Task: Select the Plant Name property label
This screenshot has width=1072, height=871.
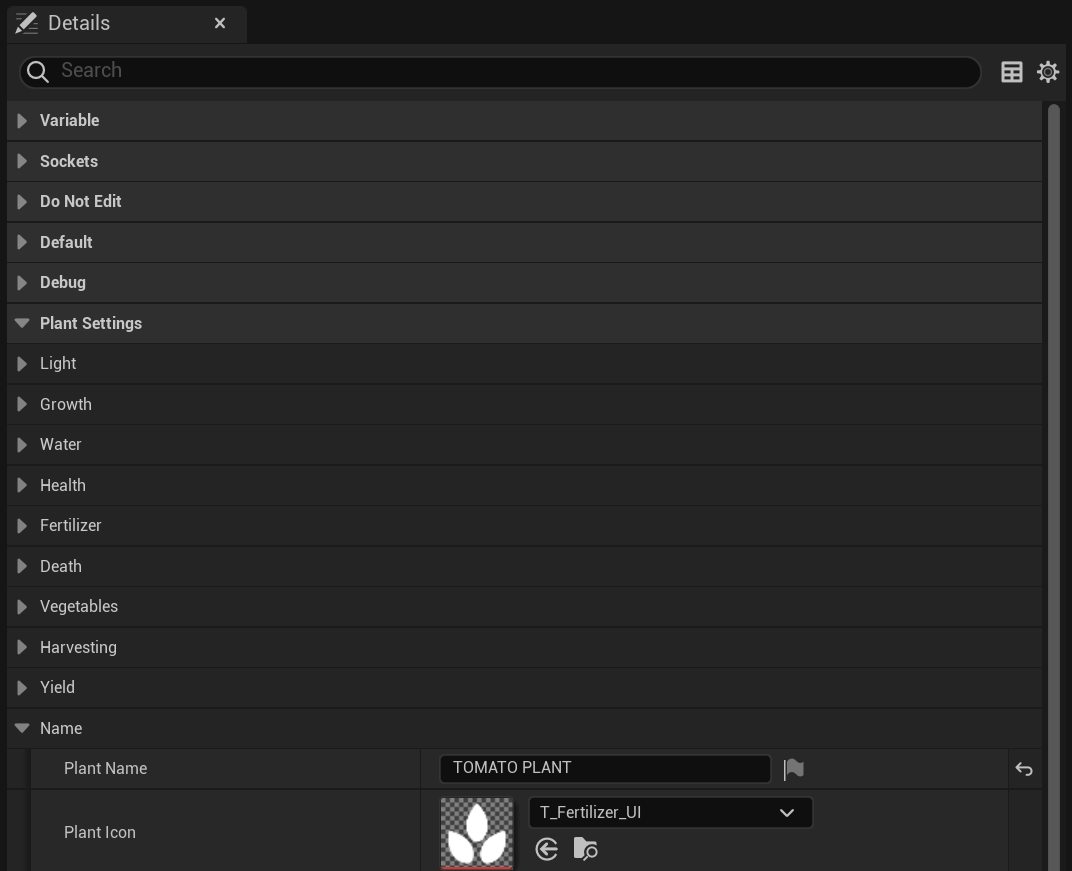Action: click(x=105, y=768)
